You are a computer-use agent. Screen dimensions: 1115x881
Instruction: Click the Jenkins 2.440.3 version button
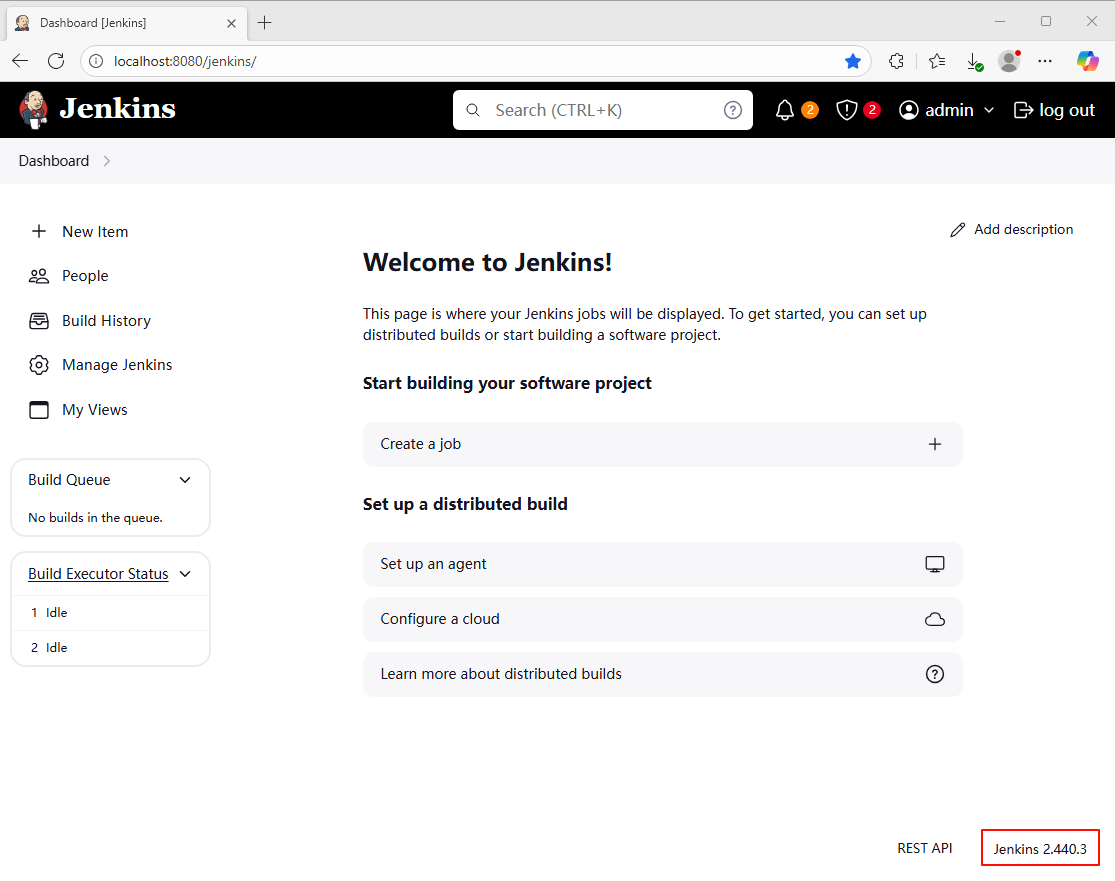click(1040, 848)
